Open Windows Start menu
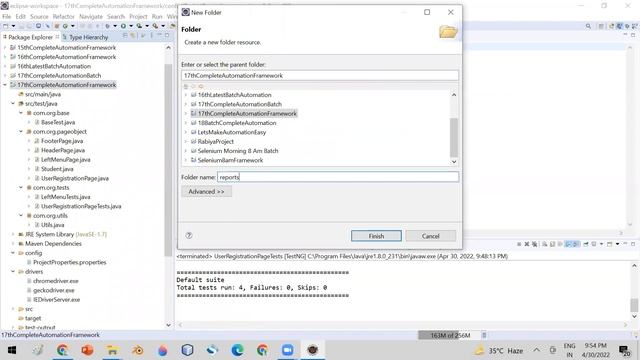 12,350
